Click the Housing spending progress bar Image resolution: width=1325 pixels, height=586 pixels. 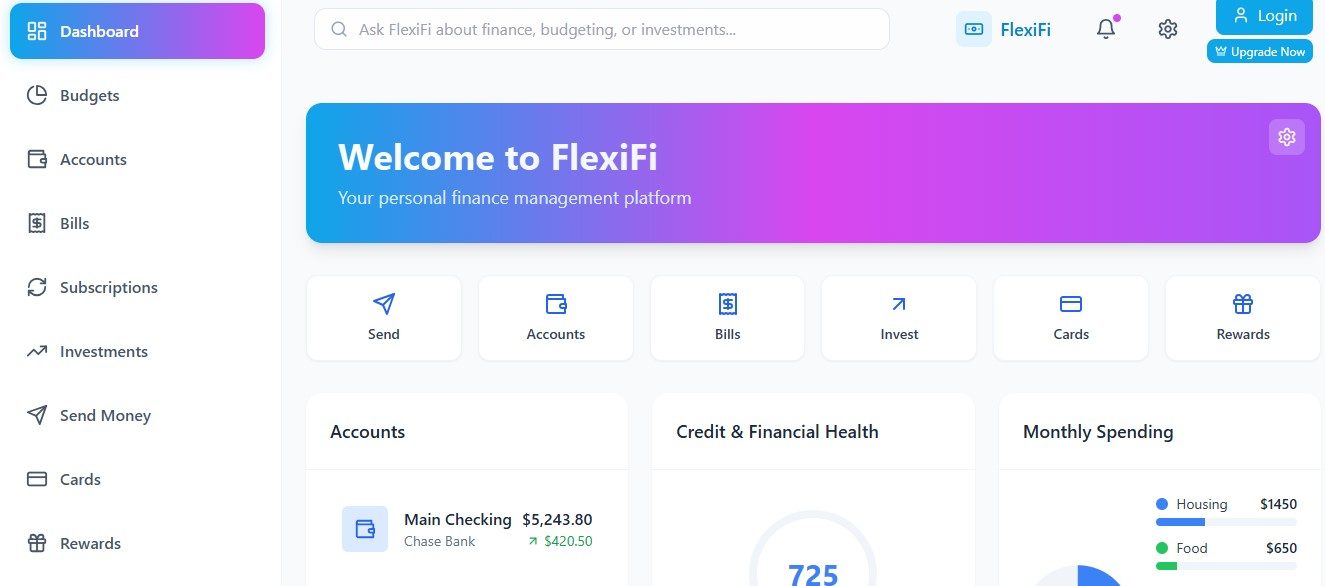1226,522
